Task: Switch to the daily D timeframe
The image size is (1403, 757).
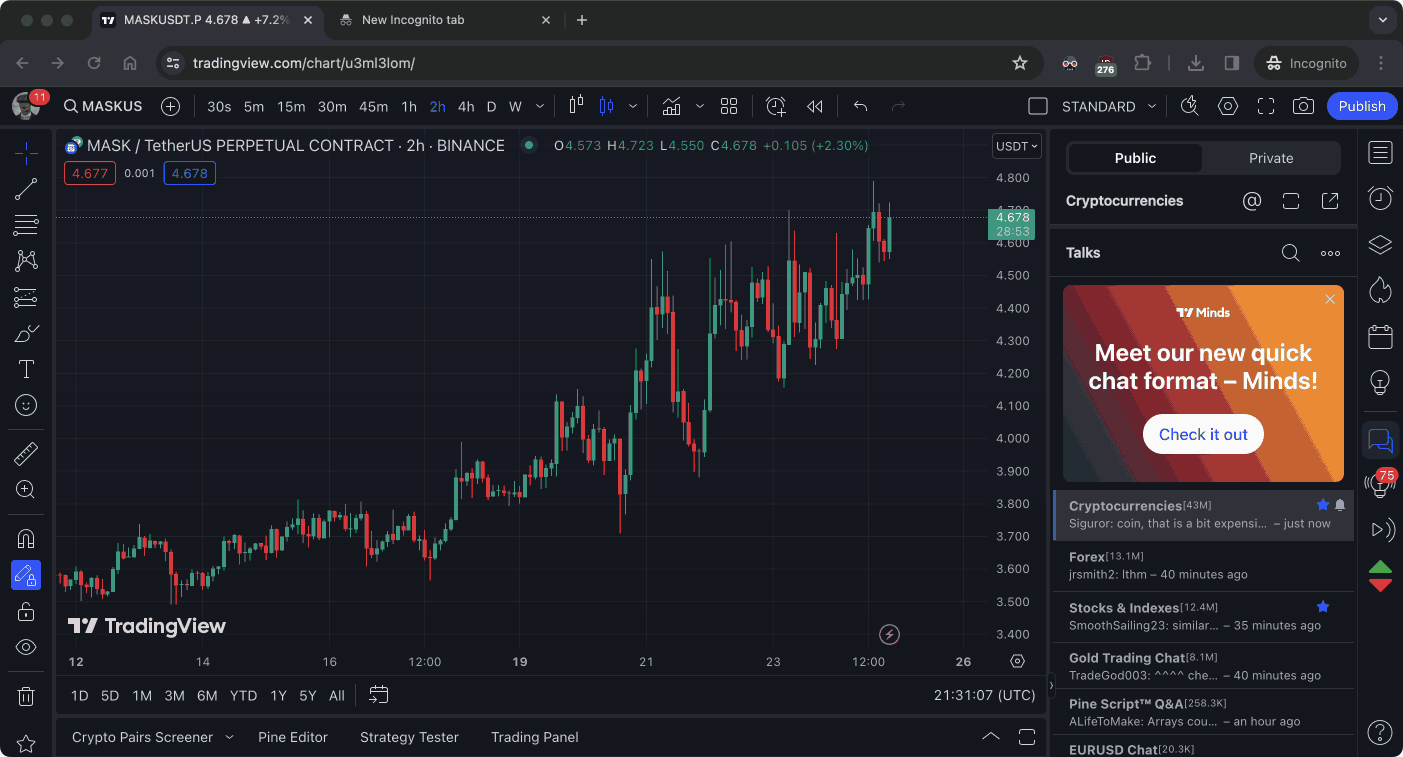Action: pyautogui.click(x=491, y=106)
